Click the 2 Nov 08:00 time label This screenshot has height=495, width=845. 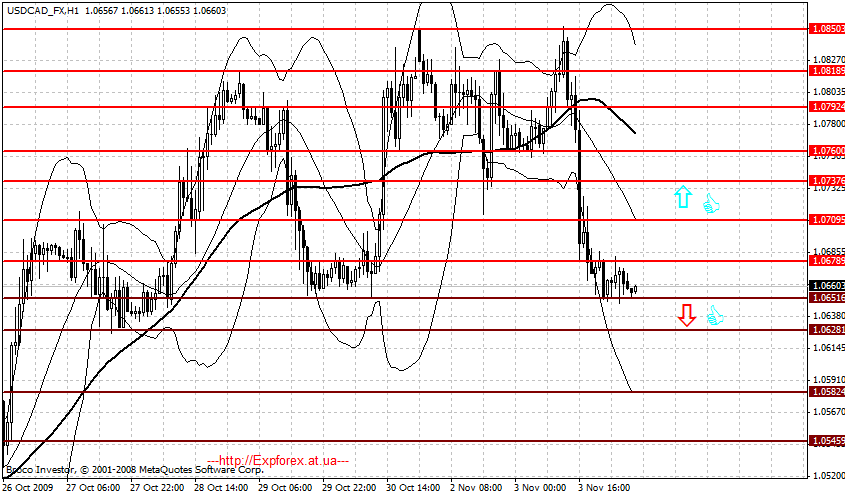point(476,487)
